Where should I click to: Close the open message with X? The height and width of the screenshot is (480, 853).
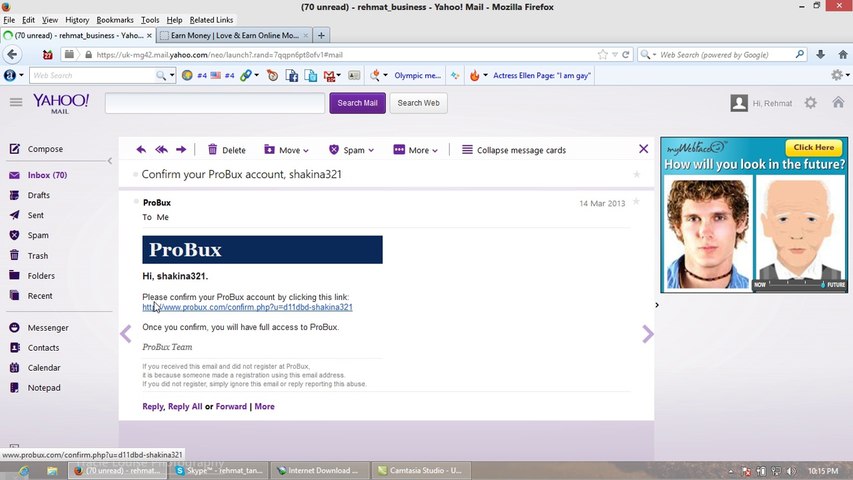pos(644,149)
